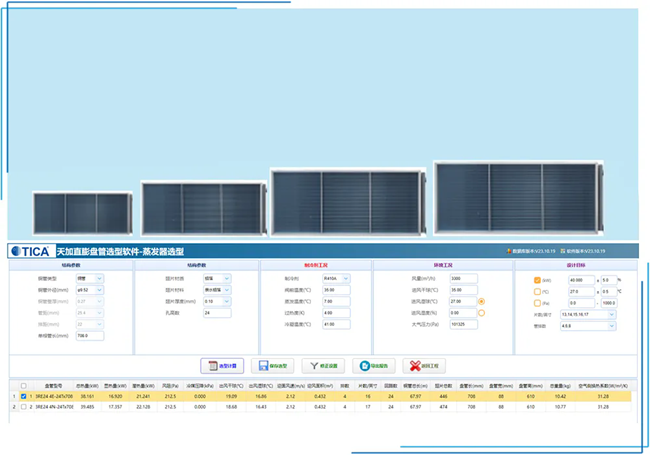Click the 孔周数 field showing 24
The height and width of the screenshot is (455, 650).
pyautogui.click(x=215, y=313)
